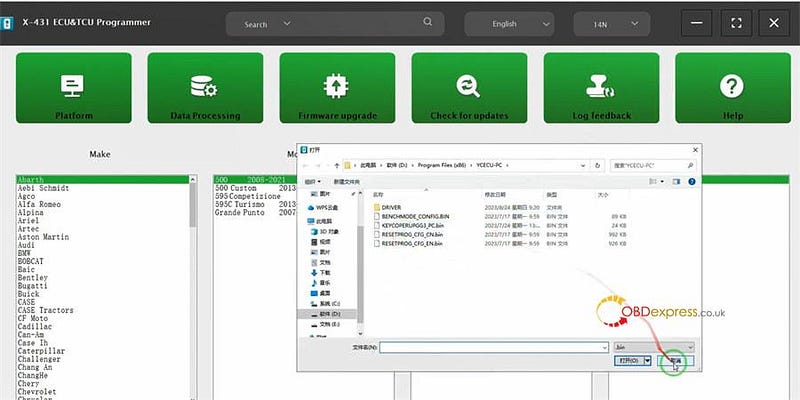Sort files by Type column header
This screenshot has height=400, width=800.
click(x=552, y=195)
